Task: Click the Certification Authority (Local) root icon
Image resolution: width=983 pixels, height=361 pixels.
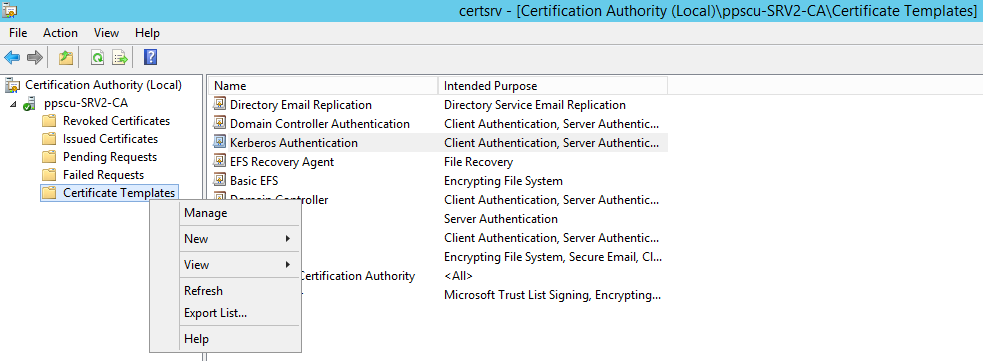Action: pos(13,85)
